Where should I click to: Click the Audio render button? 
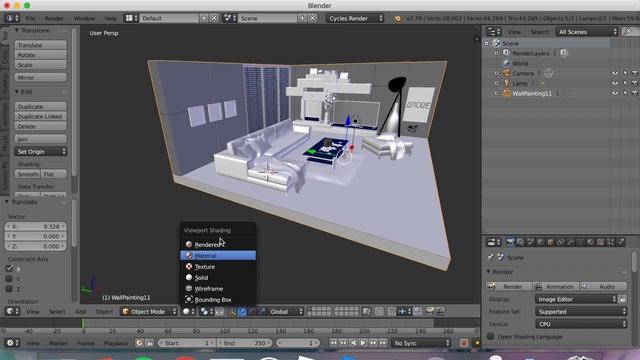point(603,287)
